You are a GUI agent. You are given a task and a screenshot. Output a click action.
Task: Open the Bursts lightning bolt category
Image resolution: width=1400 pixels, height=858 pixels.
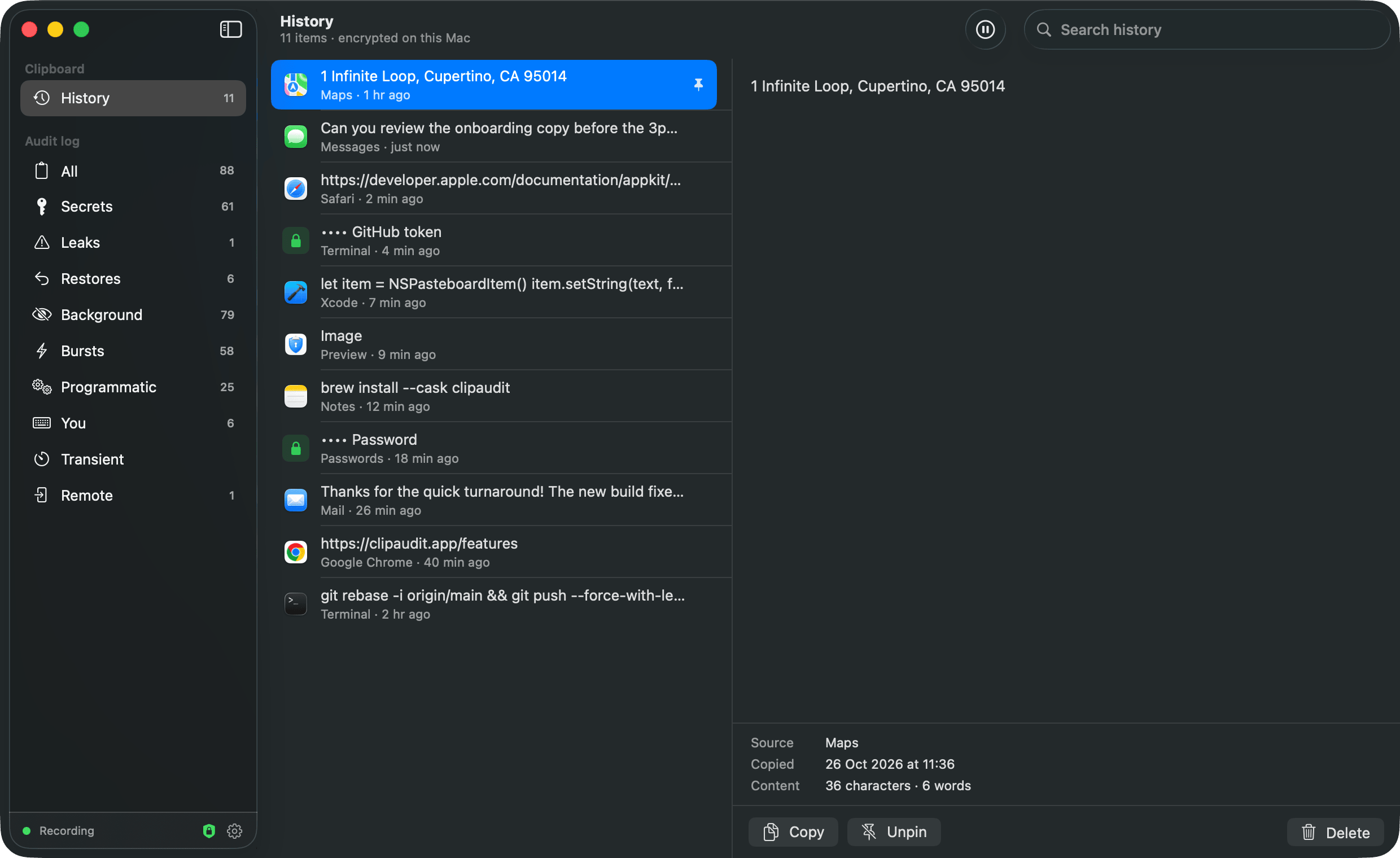click(133, 351)
